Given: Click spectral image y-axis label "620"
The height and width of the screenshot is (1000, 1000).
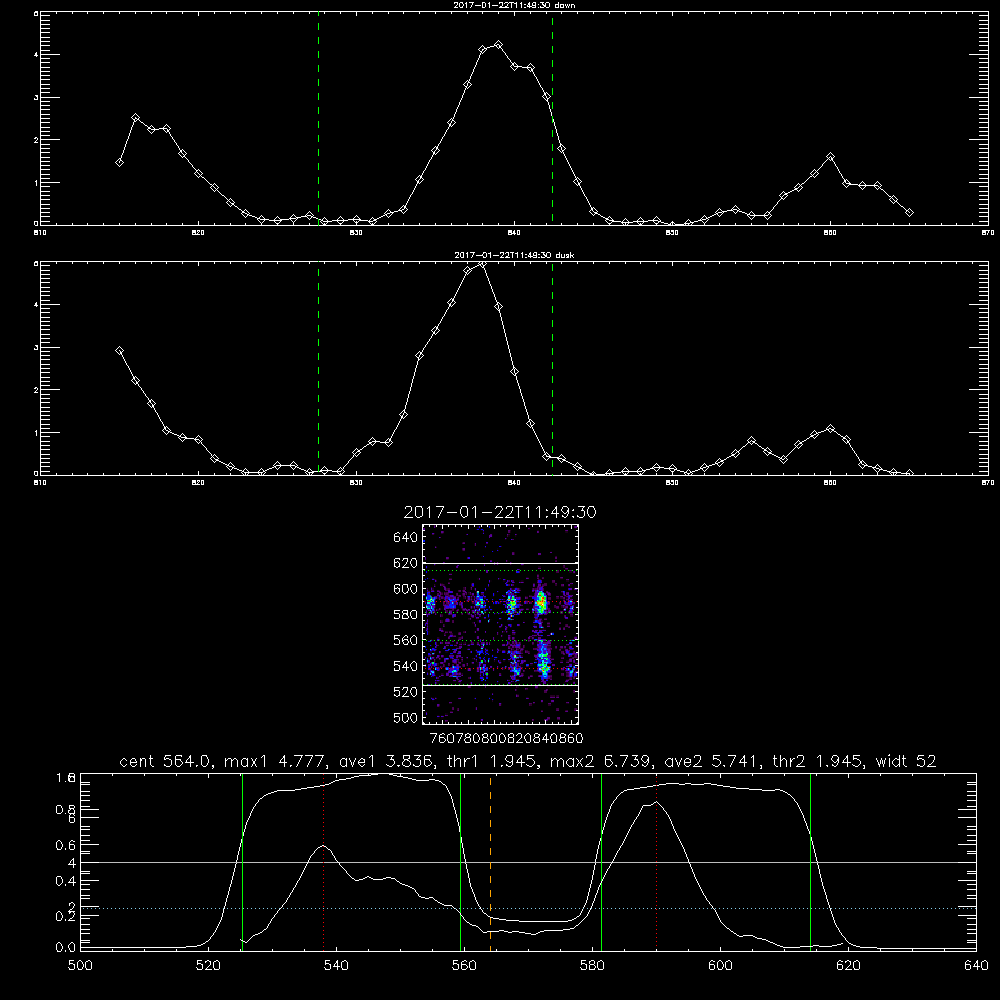Looking at the screenshot, I should point(405,563).
